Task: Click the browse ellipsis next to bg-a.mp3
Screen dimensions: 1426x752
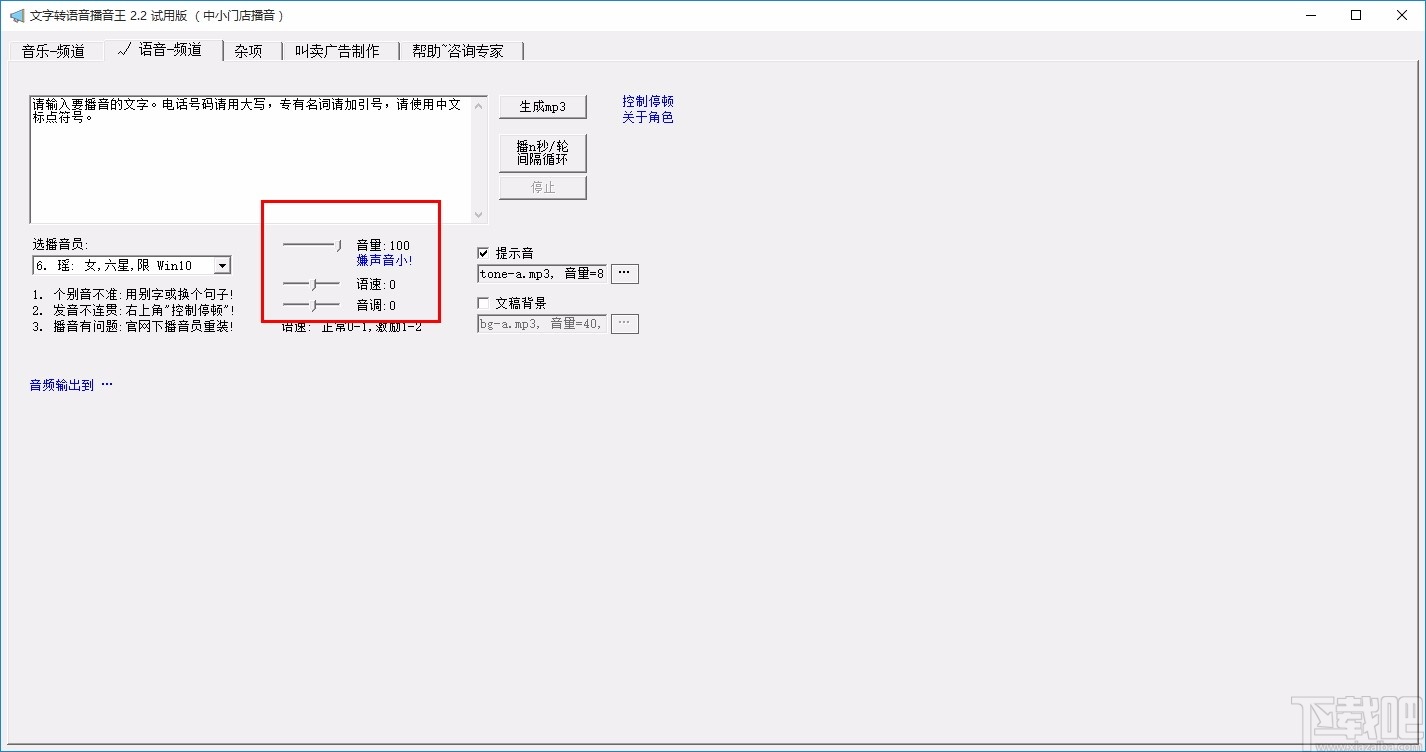Action: 624,322
